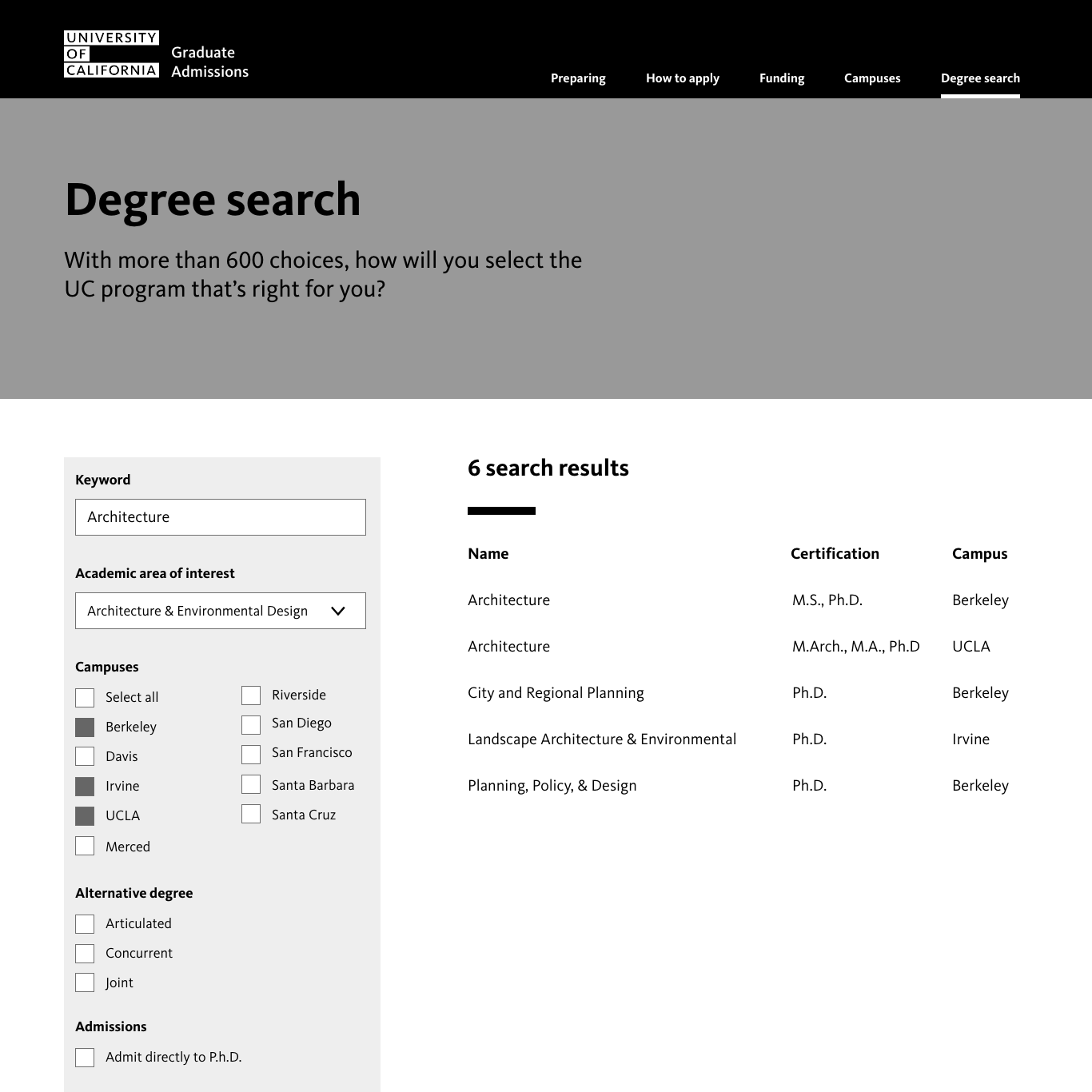Open the Preparing nav item
The width and height of the screenshot is (1092, 1092).
[x=578, y=78]
